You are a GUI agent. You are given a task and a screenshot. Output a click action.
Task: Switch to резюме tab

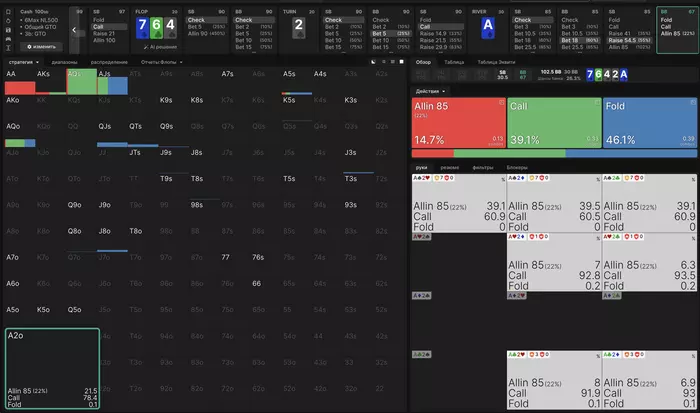[x=450, y=167]
